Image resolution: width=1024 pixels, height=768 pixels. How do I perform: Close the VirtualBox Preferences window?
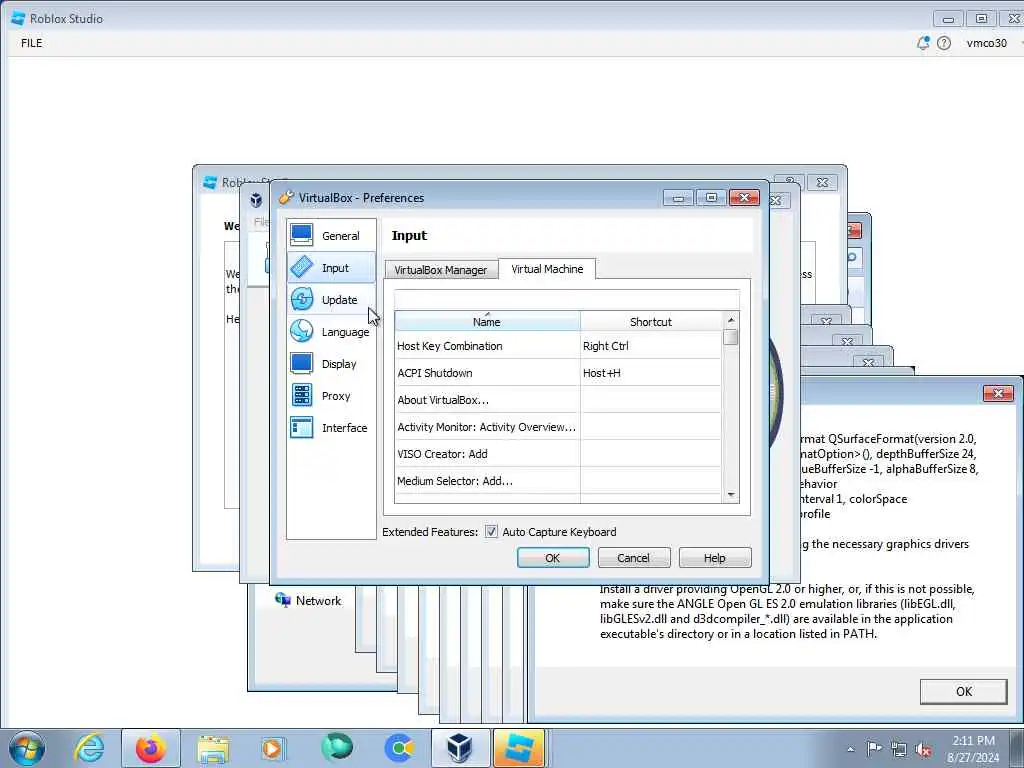(744, 197)
